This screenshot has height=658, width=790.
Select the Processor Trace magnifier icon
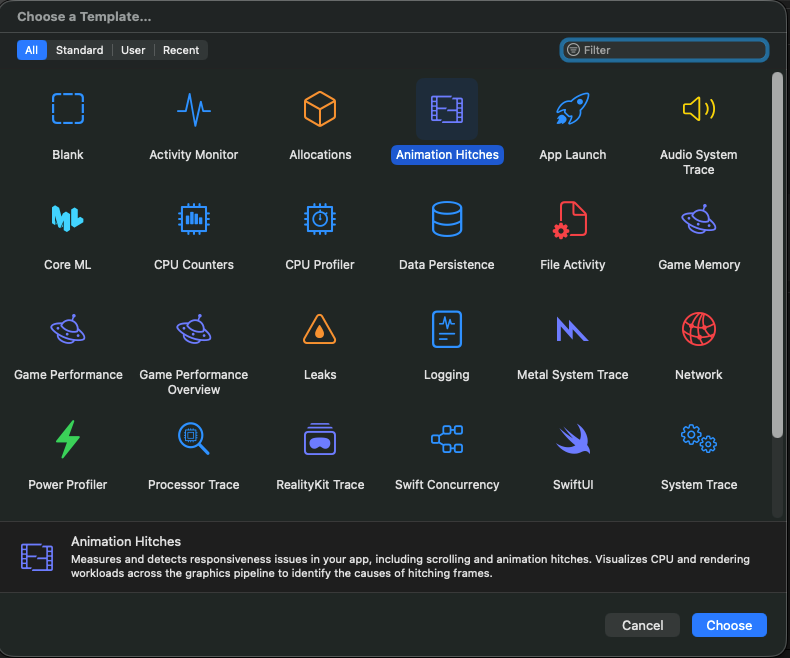193,438
